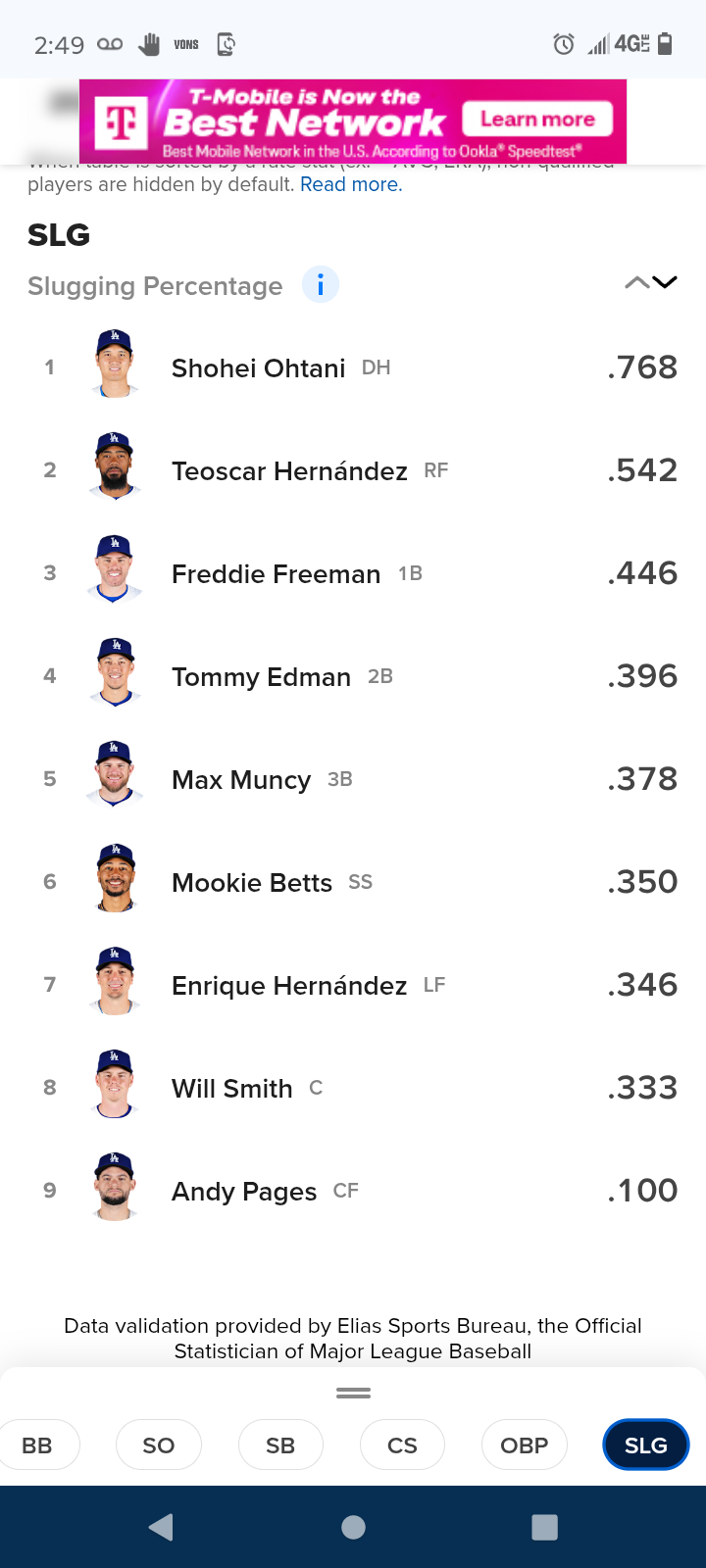The width and height of the screenshot is (706, 1568).
Task: Open recent apps with square button
Action: point(544,1527)
